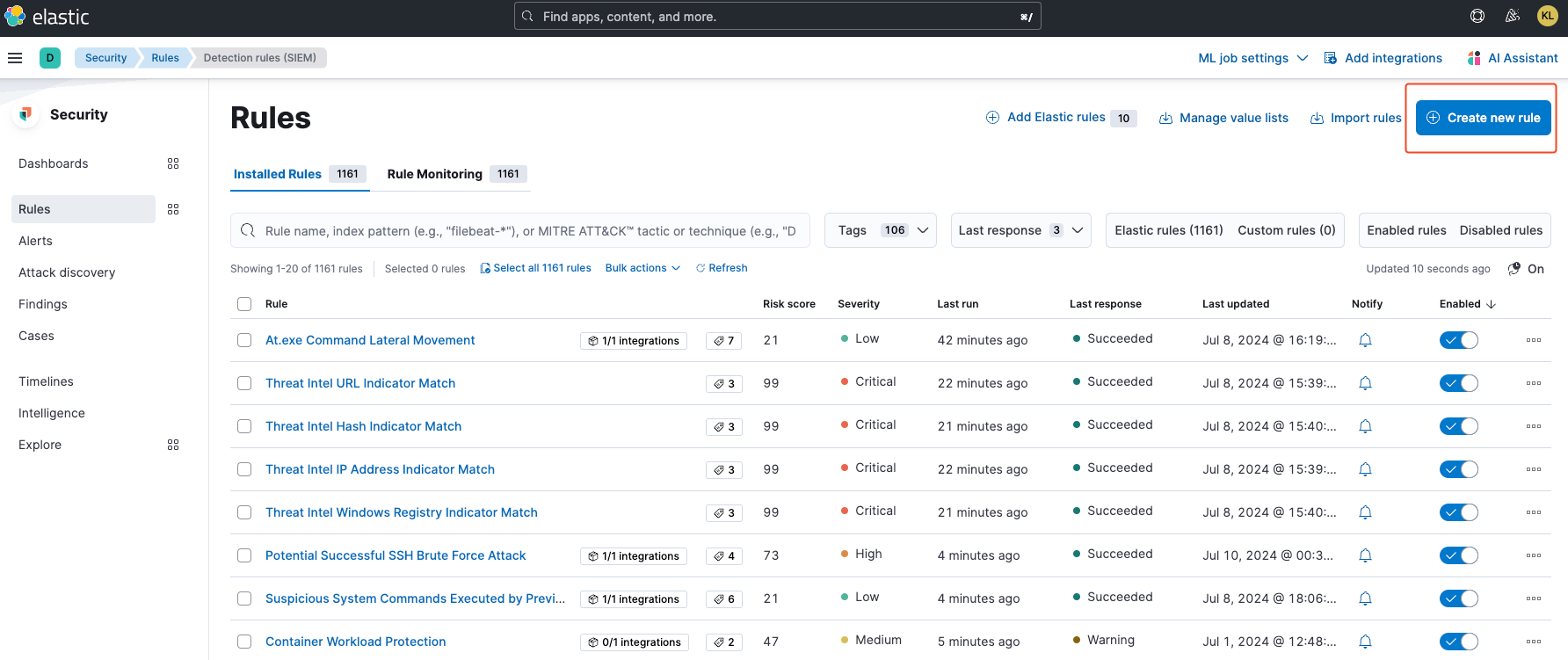1568x660 pixels.
Task: Open the AI Assistant
Action: (x=1513, y=58)
